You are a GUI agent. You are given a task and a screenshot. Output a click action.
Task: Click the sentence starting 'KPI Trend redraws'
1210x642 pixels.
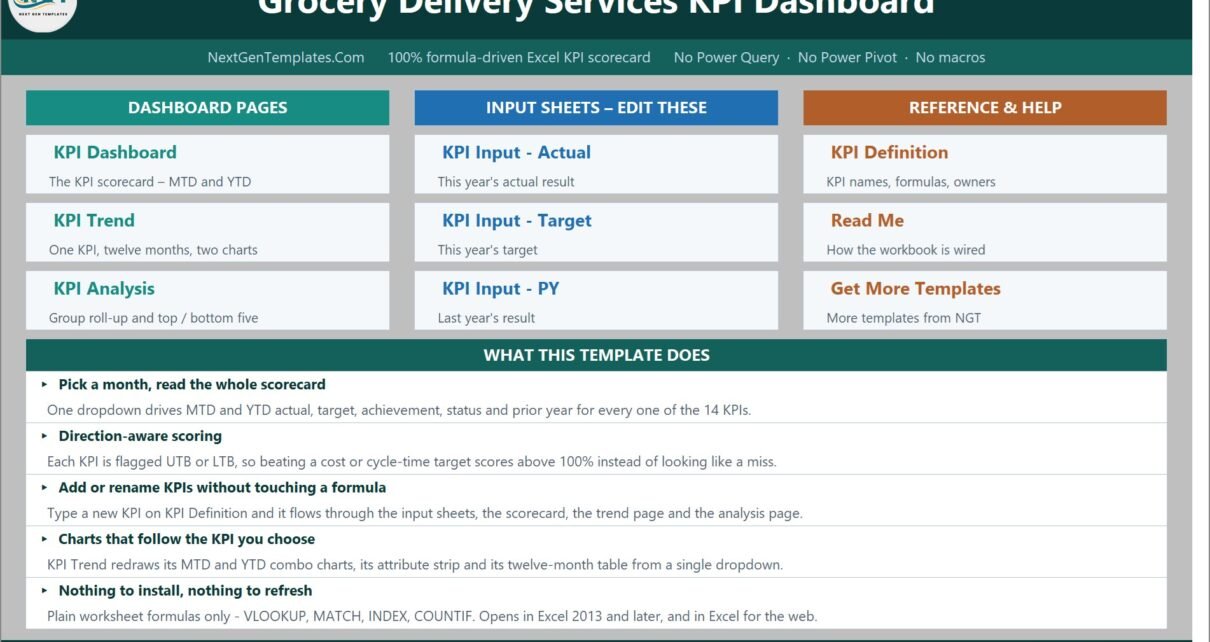(415, 565)
